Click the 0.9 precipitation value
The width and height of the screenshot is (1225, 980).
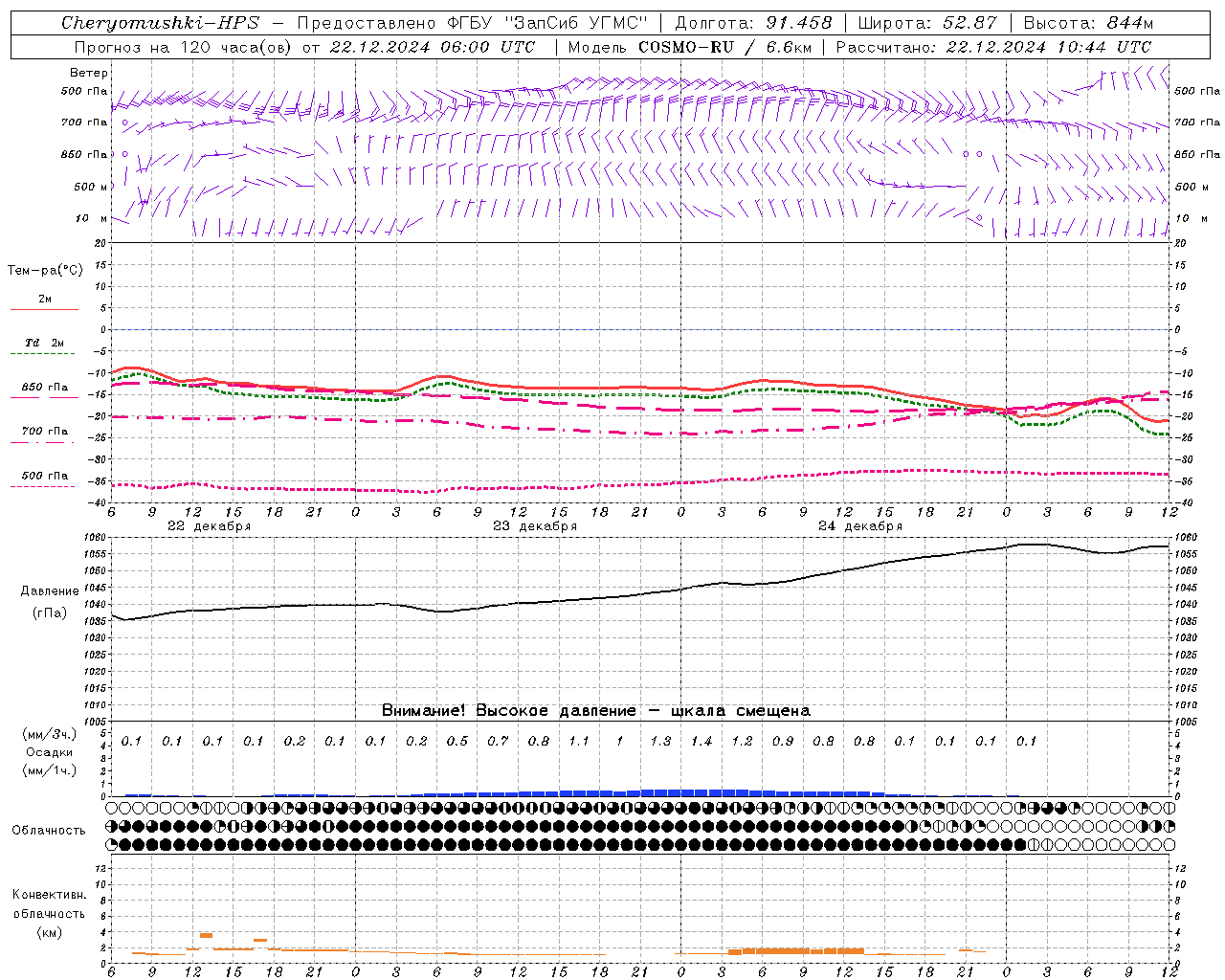(783, 742)
